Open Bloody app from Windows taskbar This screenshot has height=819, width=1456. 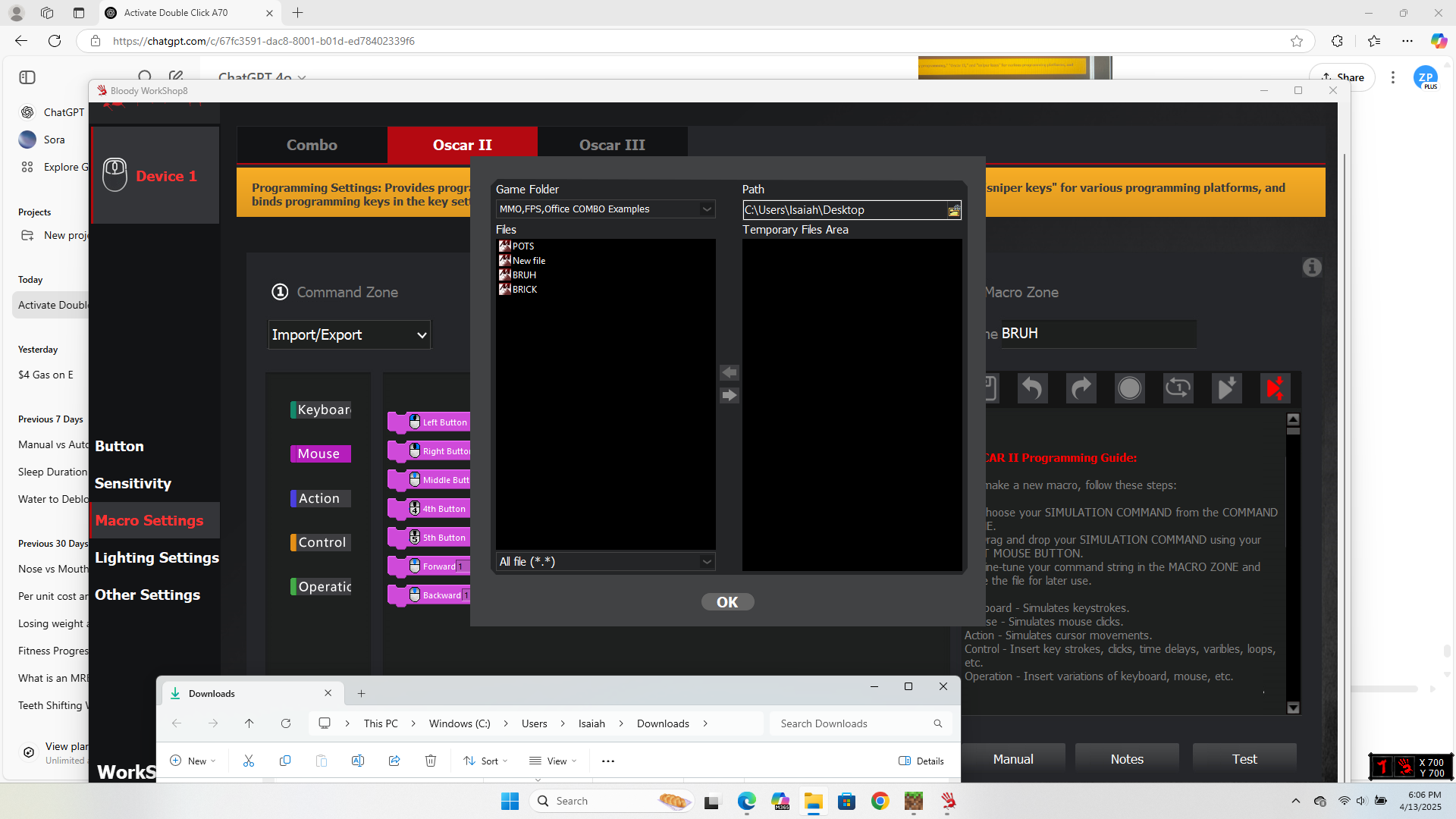pos(948,802)
